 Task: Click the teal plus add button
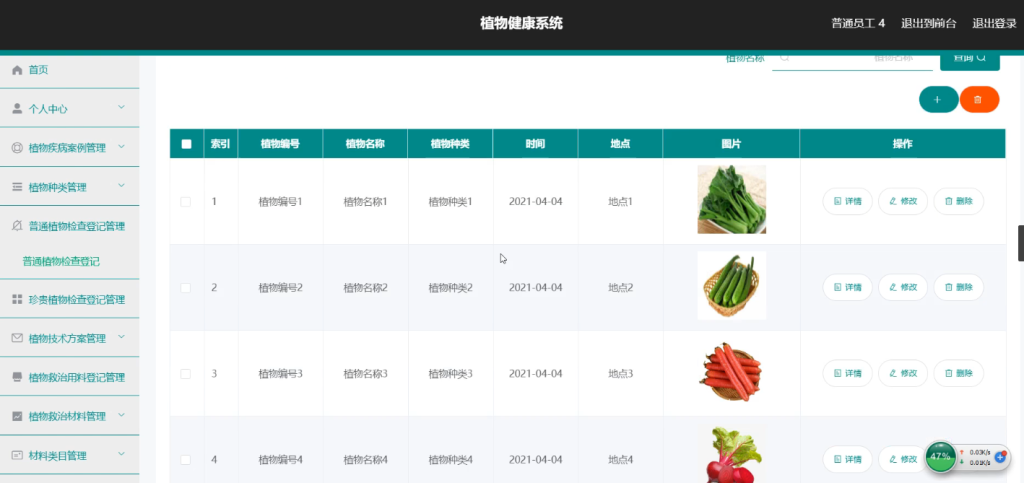938,99
